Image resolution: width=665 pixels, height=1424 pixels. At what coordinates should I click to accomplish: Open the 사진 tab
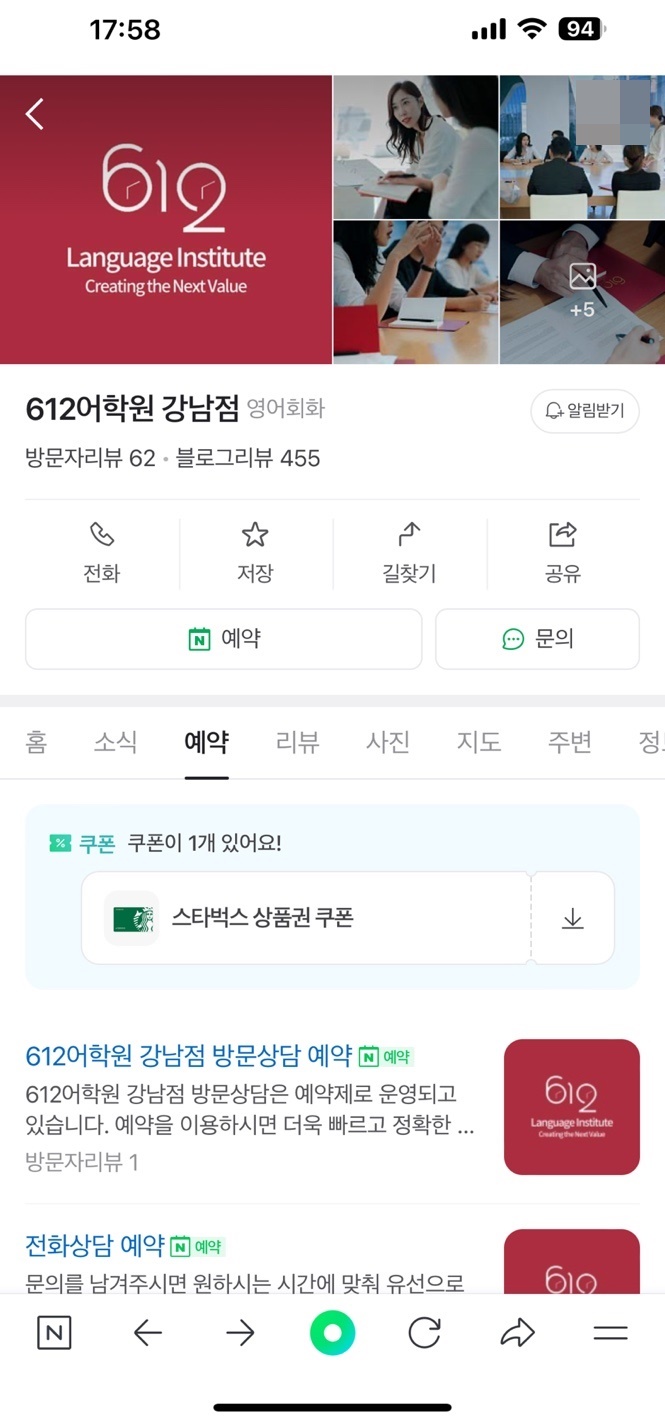388,742
